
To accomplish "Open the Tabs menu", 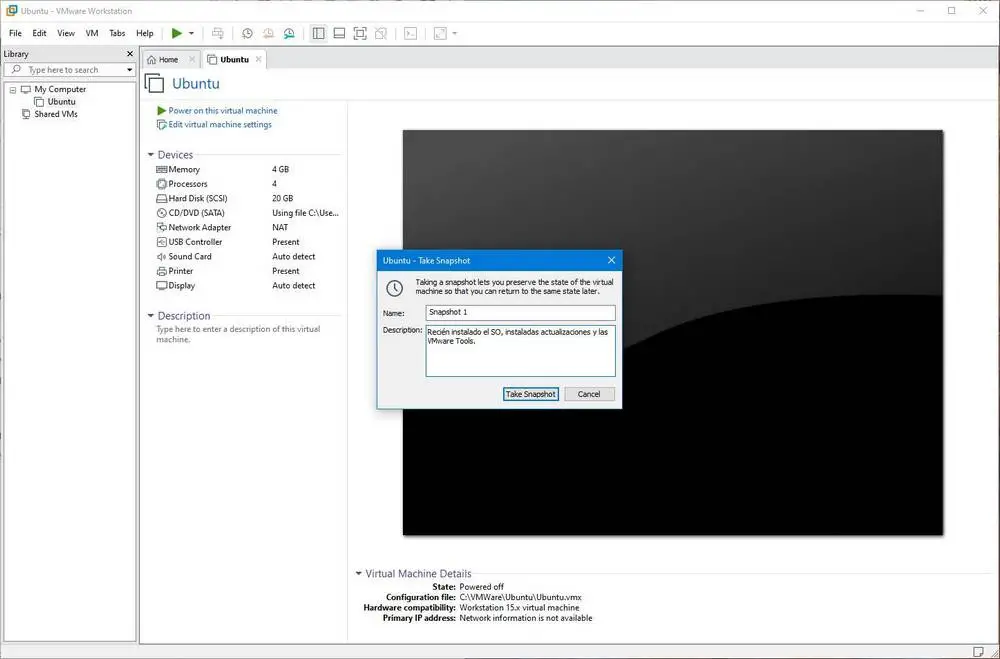I will click(117, 33).
